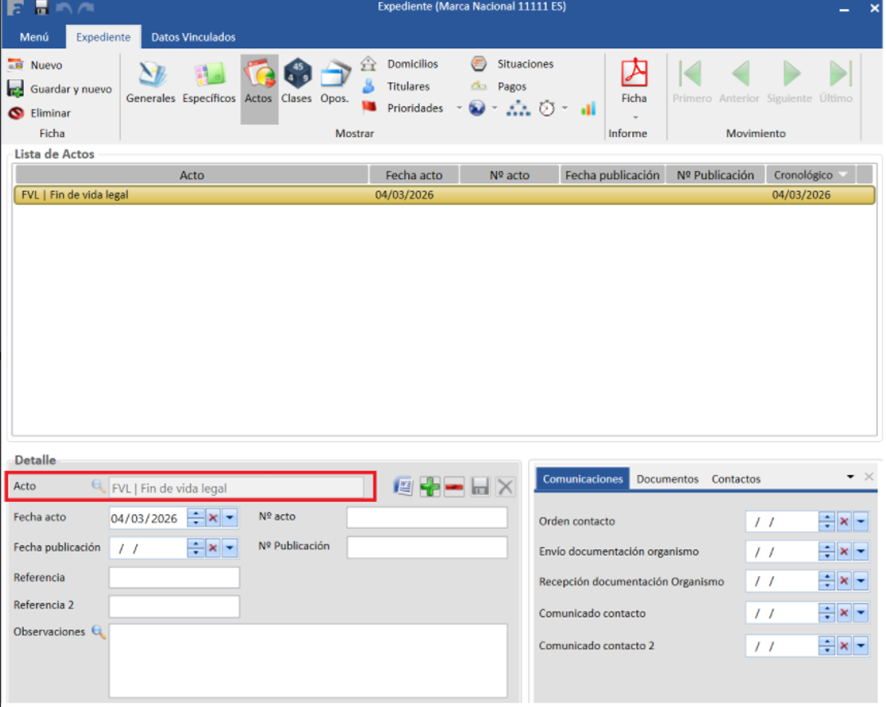Switch to the Documentos tab
The width and height of the screenshot is (886, 707).
click(x=667, y=479)
